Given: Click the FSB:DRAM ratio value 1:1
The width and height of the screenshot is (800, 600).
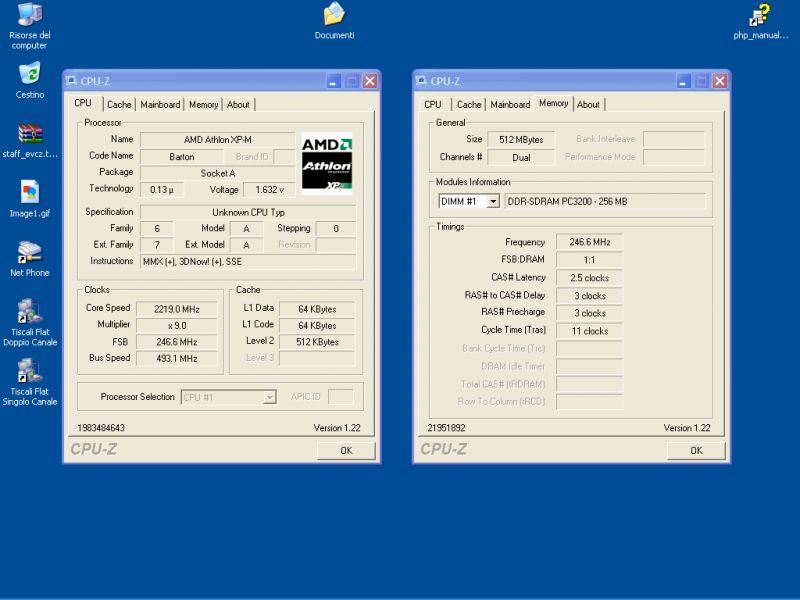Looking at the screenshot, I should point(590,260).
